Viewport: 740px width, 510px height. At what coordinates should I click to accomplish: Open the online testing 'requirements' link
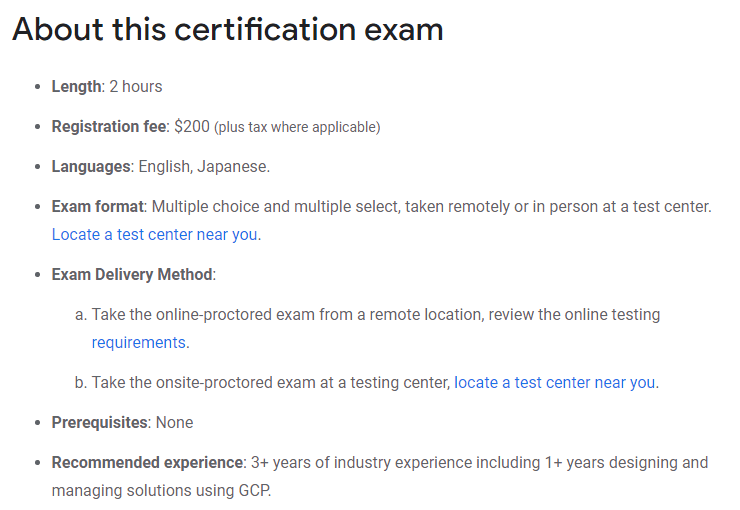[x=139, y=343]
